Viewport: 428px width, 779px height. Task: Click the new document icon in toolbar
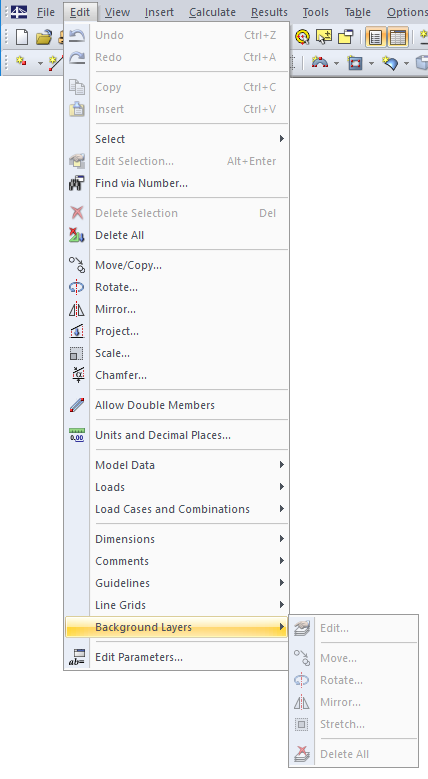pos(22,37)
